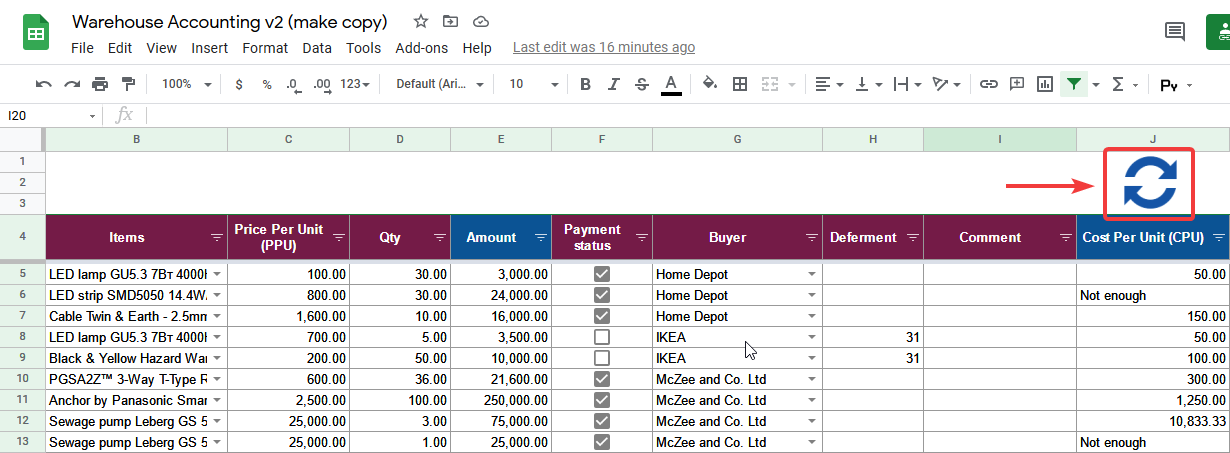Open the File menu
1230x453 pixels.
pyautogui.click(x=83, y=47)
